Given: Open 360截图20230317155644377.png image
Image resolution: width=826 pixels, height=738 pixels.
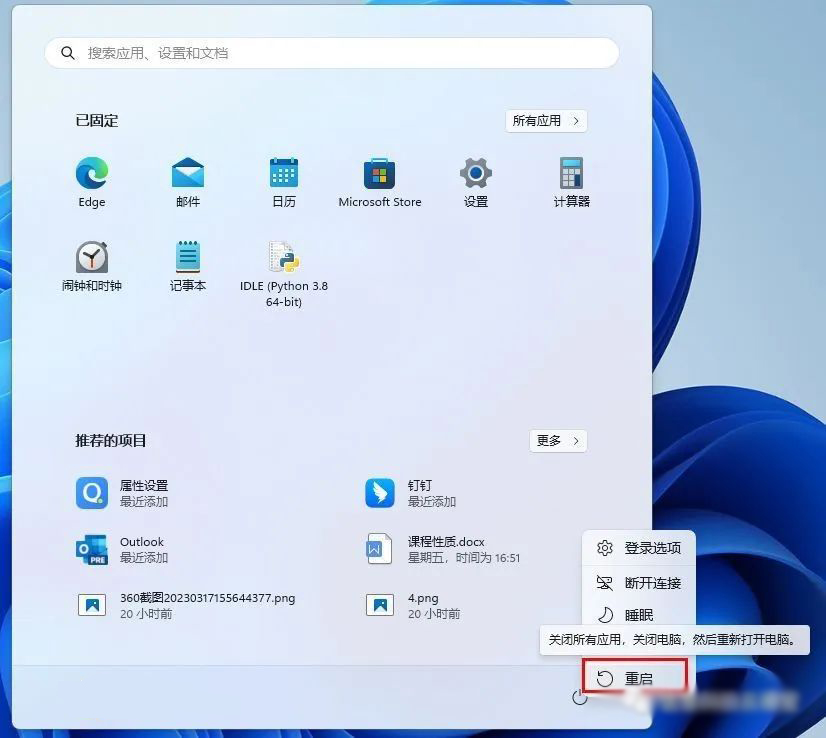Looking at the screenshot, I should coord(185,605).
